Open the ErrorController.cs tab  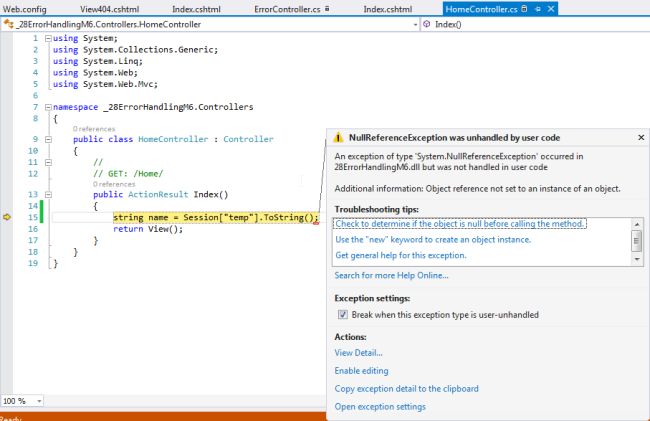(287, 9)
